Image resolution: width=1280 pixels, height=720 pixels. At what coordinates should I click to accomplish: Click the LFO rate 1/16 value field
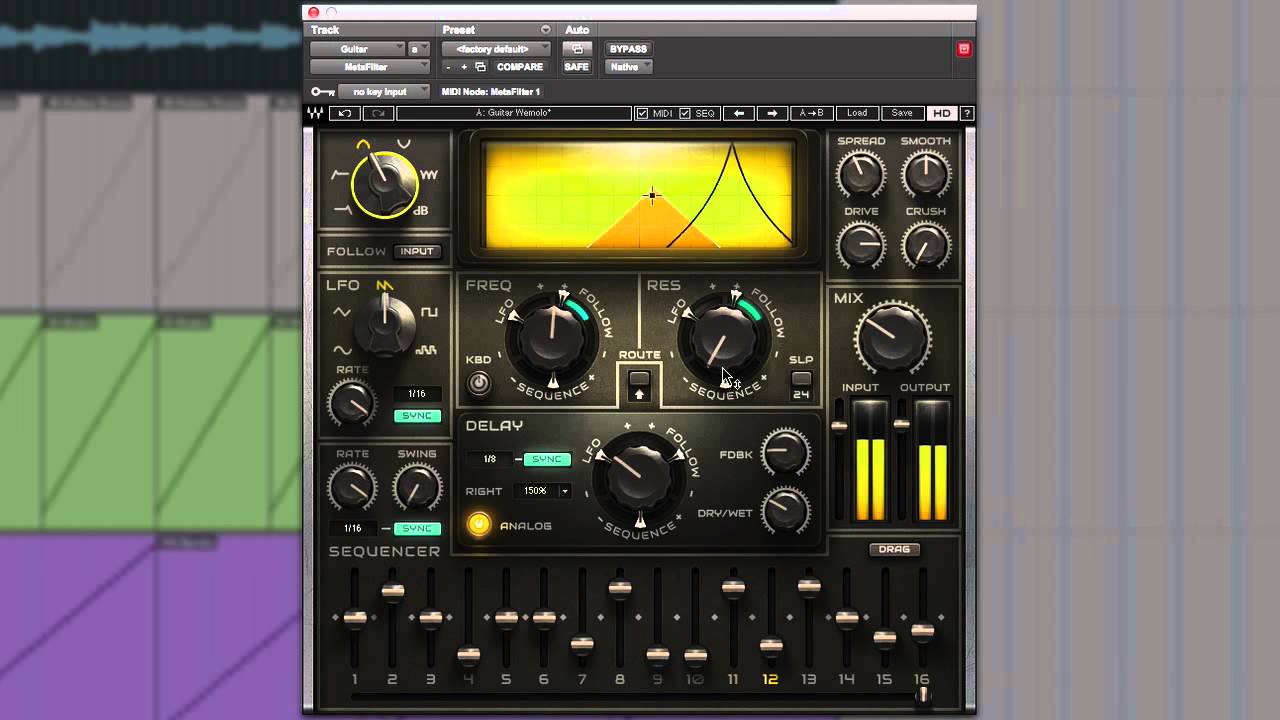pyautogui.click(x=417, y=394)
